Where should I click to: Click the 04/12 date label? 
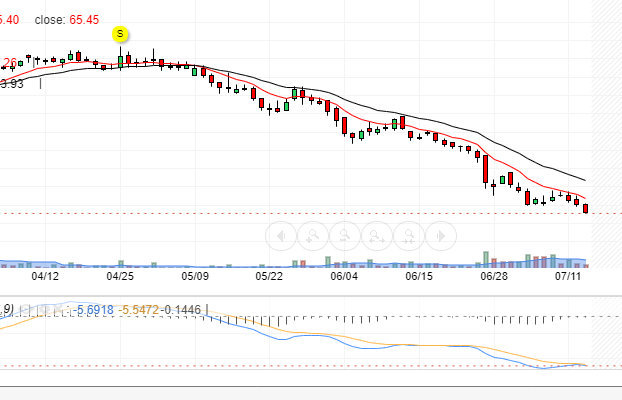45,276
